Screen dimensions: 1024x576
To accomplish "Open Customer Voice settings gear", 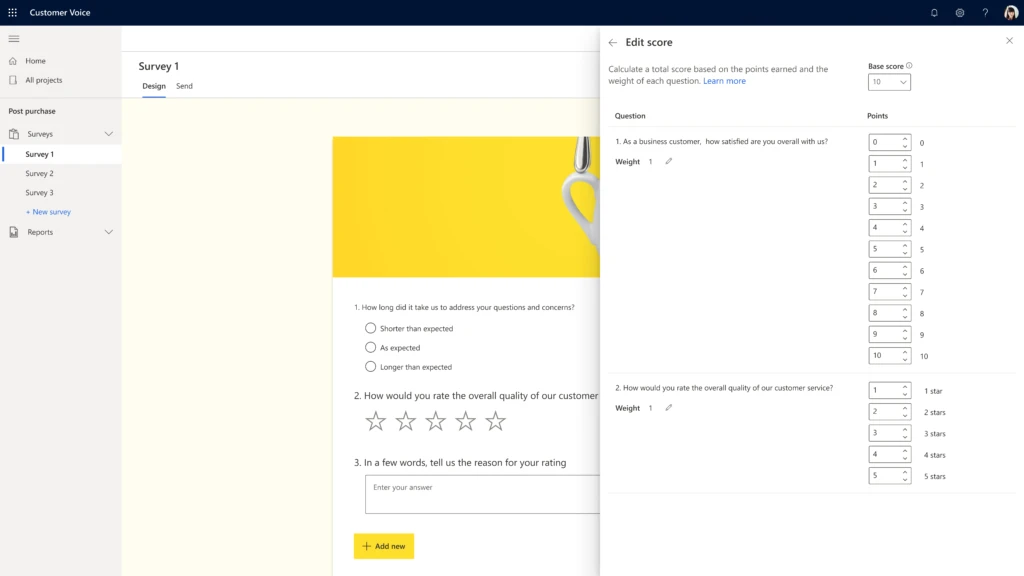I will (960, 12).
